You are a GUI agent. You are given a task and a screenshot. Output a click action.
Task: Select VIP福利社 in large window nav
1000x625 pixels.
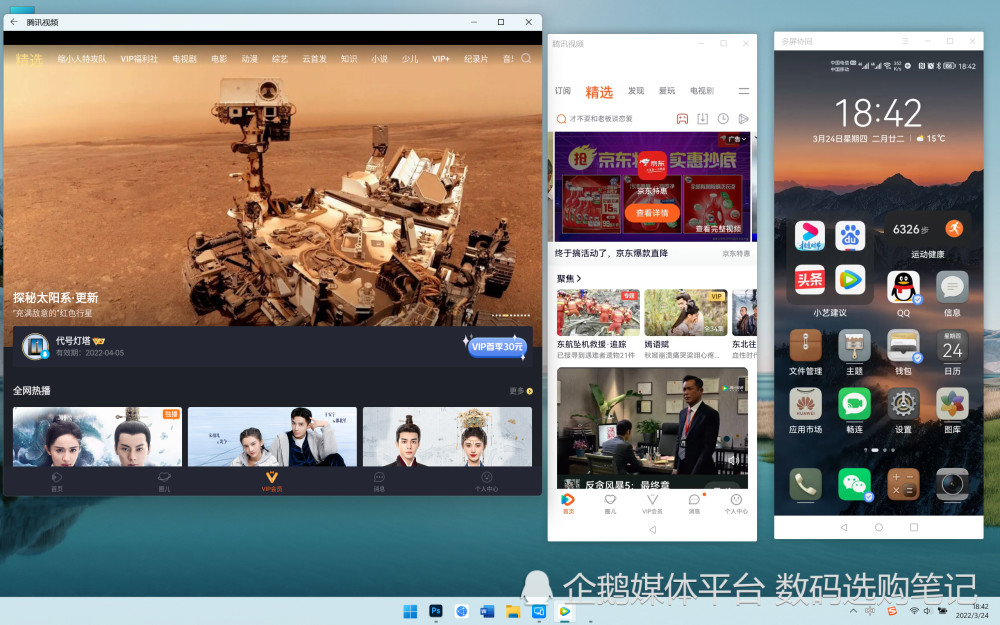pyautogui.click(x=139, y=59)
